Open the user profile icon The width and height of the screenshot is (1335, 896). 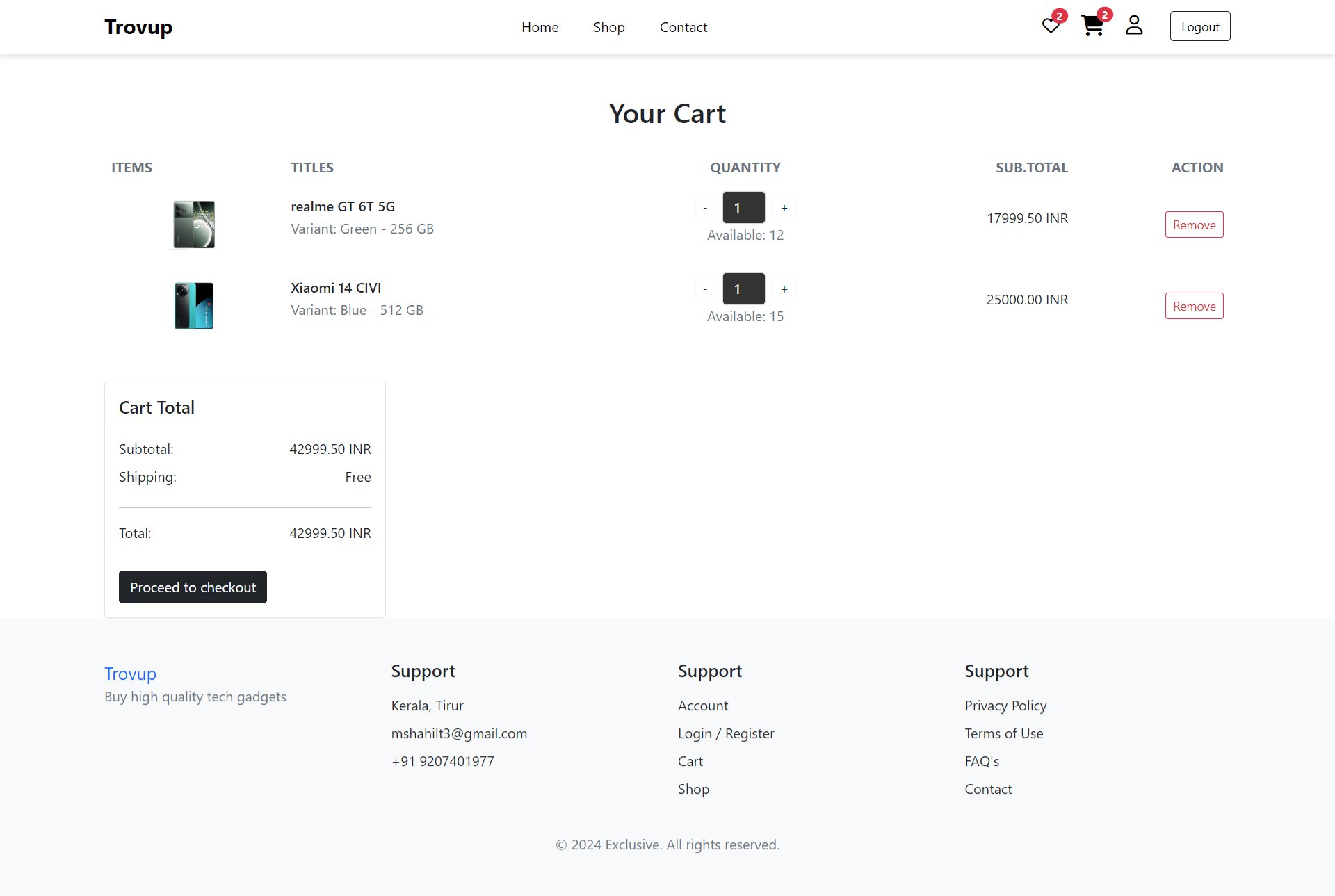pyautogui.click(x=1134, y=26)
